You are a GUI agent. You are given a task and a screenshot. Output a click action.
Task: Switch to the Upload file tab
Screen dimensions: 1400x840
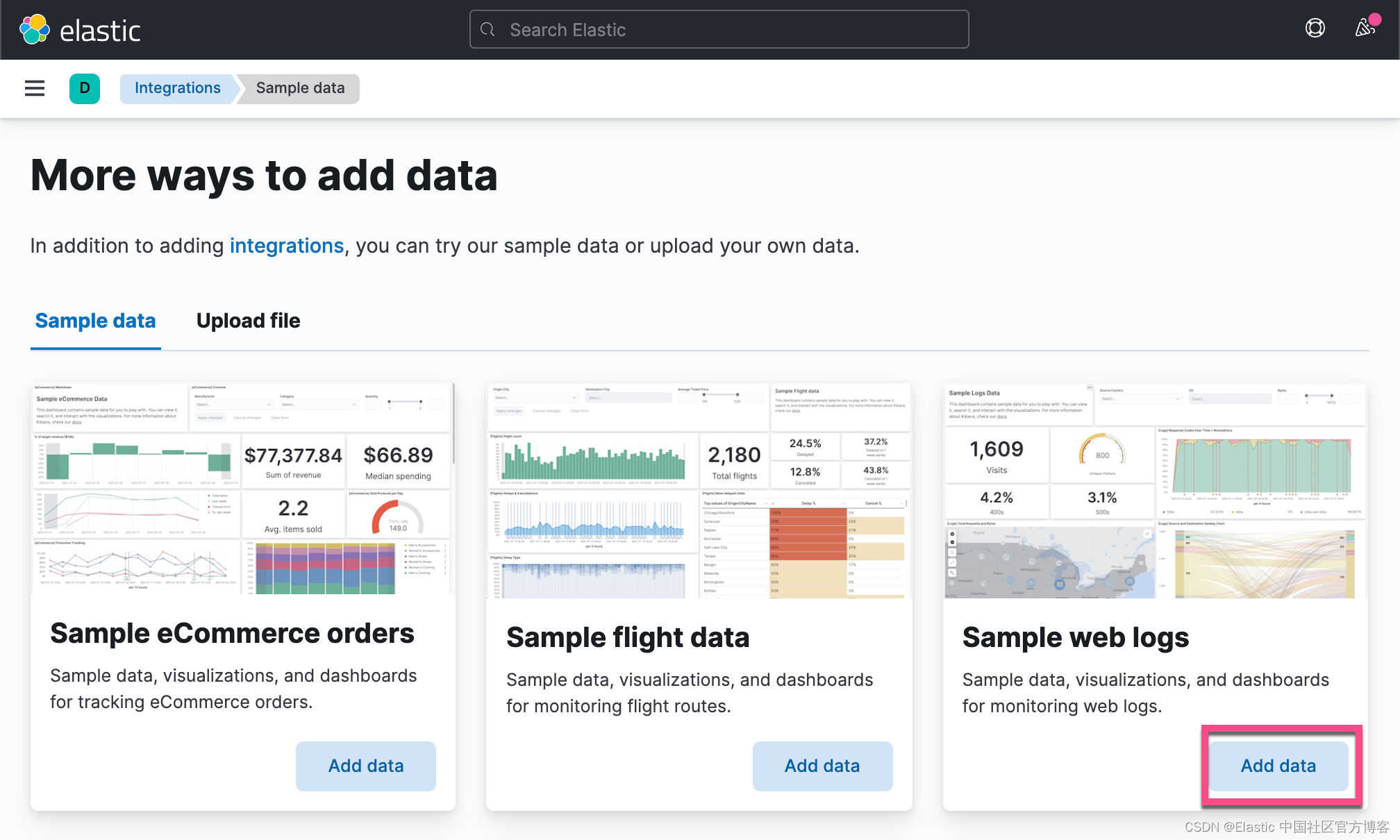coord(248,321)
